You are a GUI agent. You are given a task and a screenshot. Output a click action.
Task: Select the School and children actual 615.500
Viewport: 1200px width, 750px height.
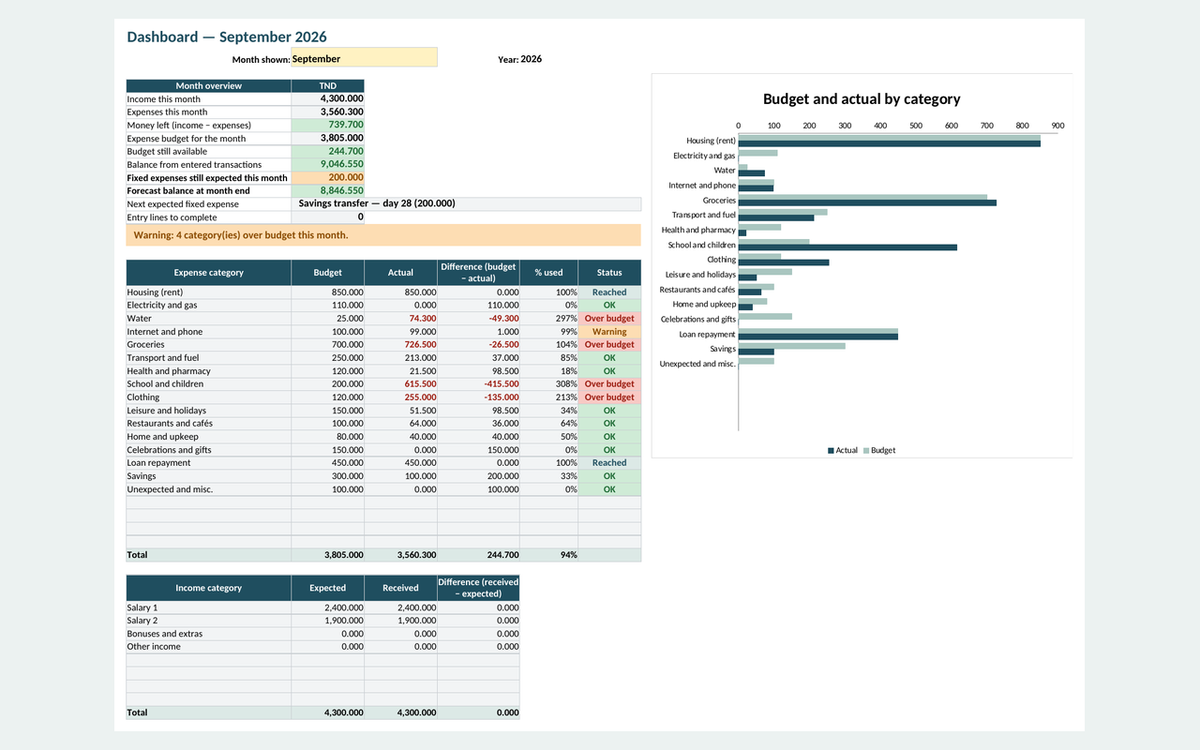tap(401, 384)
